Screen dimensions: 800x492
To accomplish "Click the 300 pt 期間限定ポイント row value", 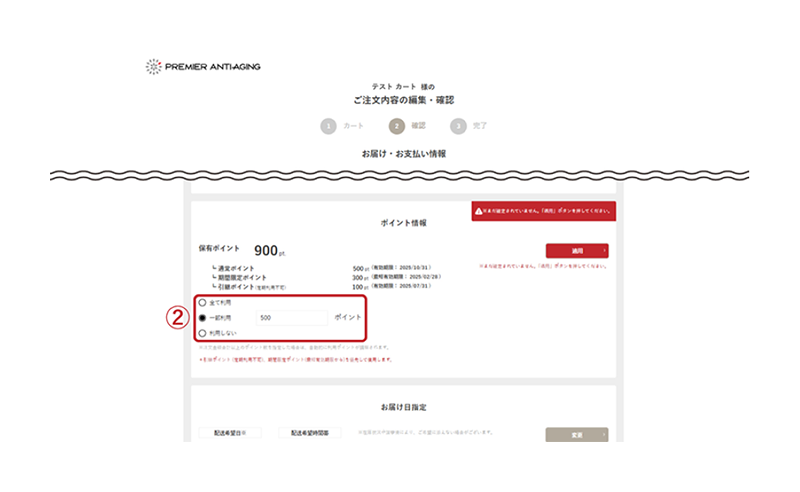I will pos(360,278).
